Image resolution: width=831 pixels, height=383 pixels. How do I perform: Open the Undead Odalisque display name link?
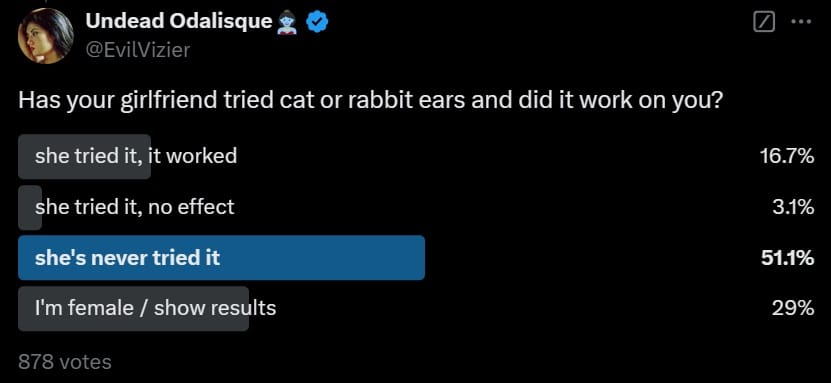pyautogui.click(x=179, y=21)
